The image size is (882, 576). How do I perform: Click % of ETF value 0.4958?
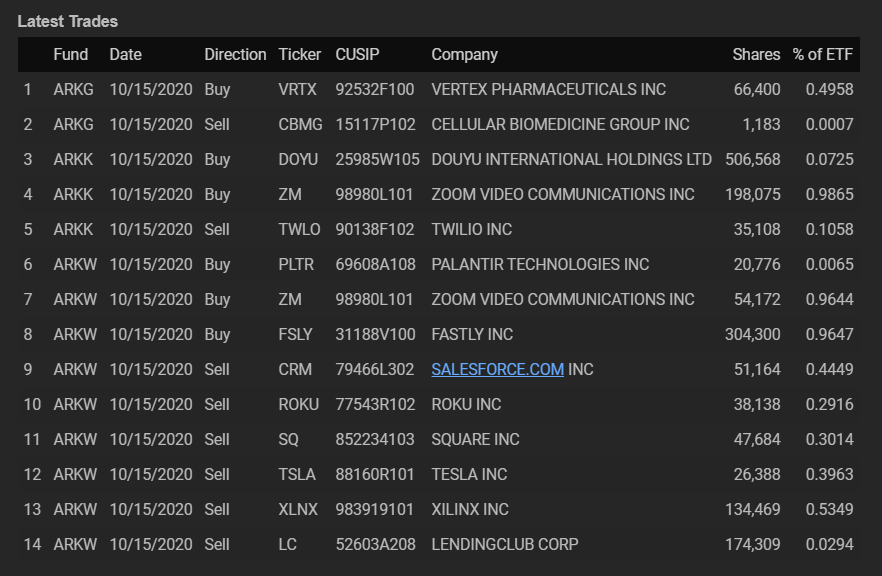click(x=830, y=89)
